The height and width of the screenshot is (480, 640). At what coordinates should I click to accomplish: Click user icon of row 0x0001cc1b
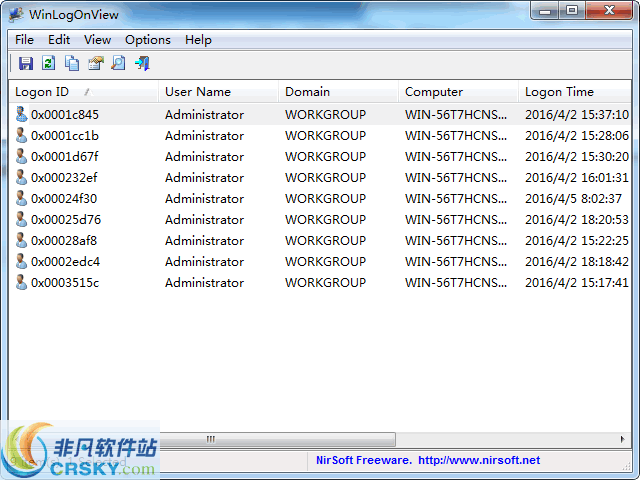pos(21,135)
